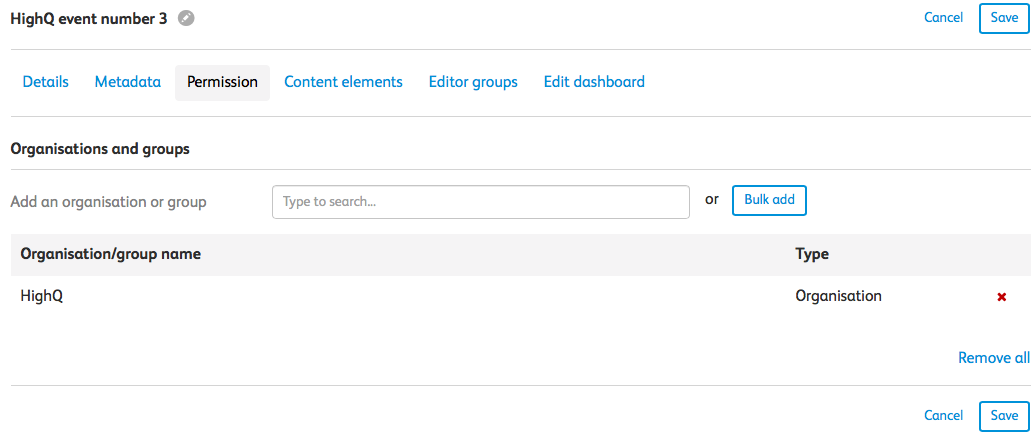Go to the Content elements tab
The width and height of the screenshot is (1036, 438).
pos(343,82)
